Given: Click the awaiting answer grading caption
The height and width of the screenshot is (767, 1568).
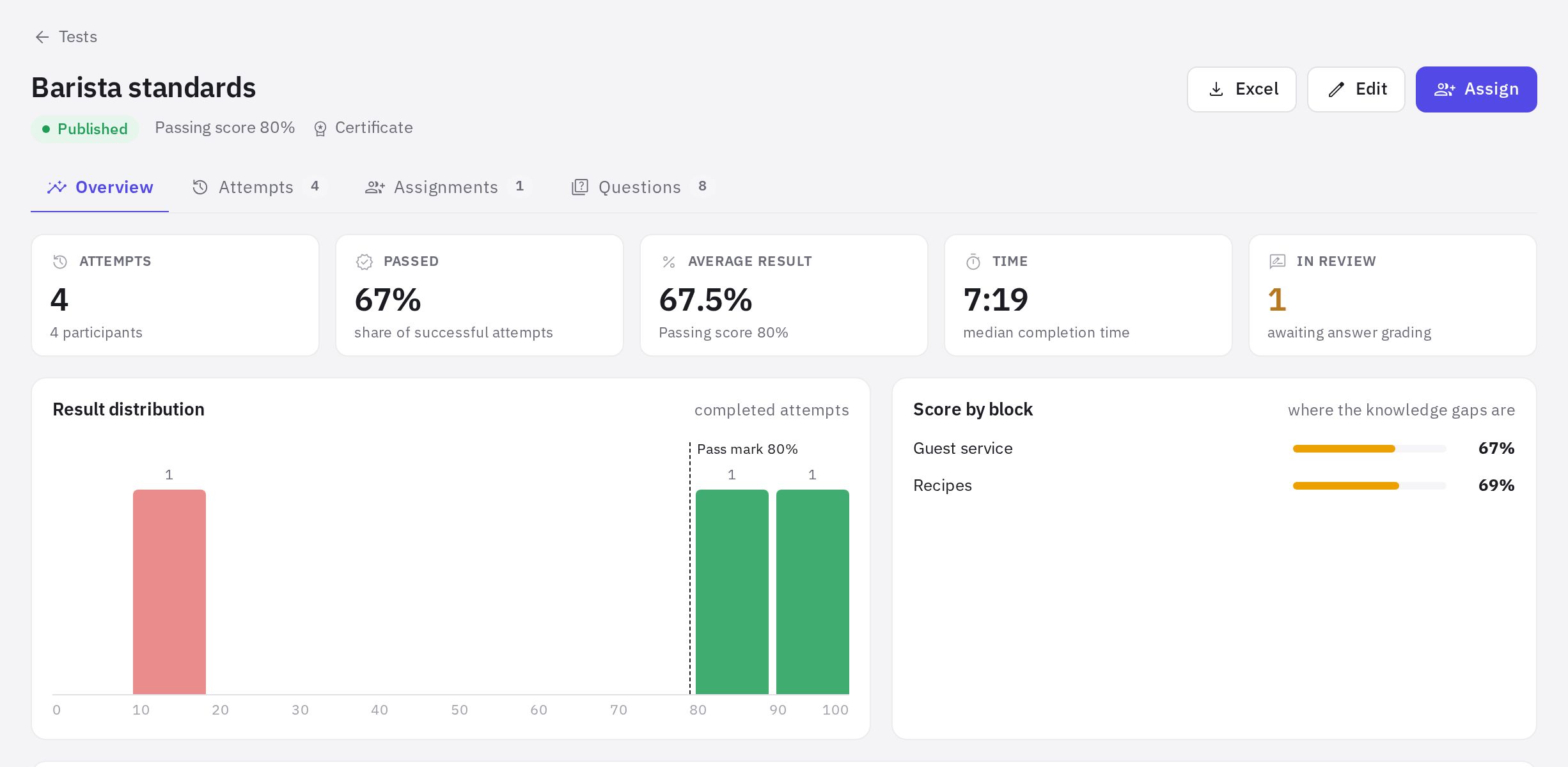Looking at the screenshot, I should tap(1349, 333).
